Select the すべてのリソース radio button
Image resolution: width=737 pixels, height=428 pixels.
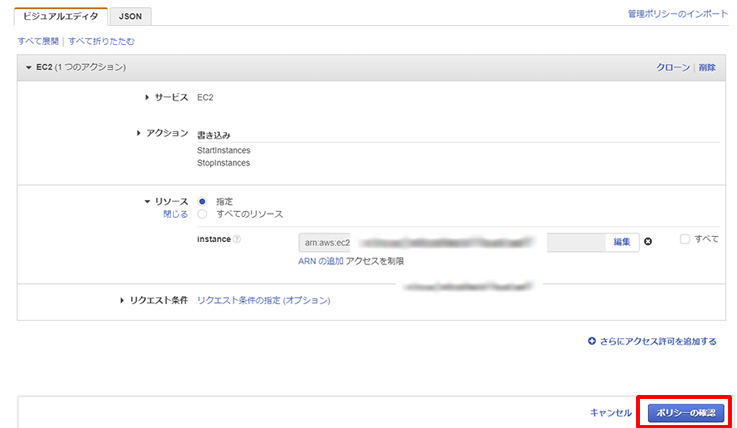(x=202, y=214)
